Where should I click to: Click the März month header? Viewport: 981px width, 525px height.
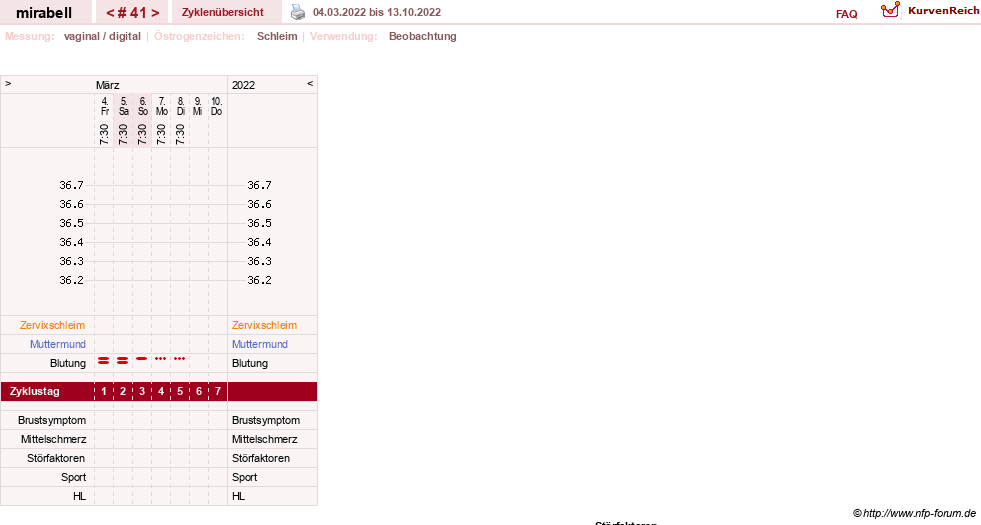(108, 85)
